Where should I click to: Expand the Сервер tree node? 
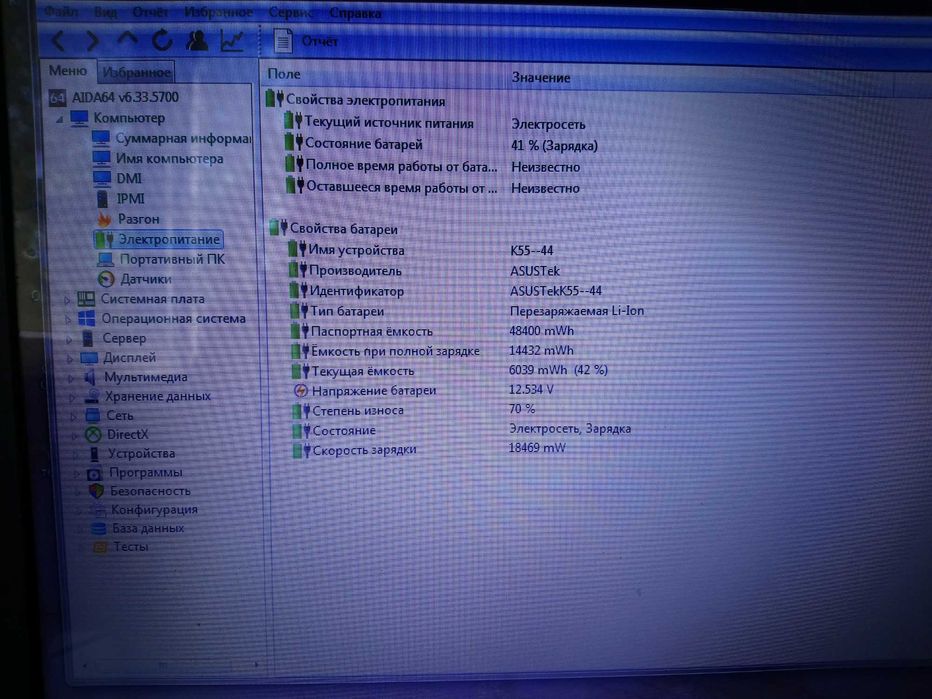coord(70,339)
